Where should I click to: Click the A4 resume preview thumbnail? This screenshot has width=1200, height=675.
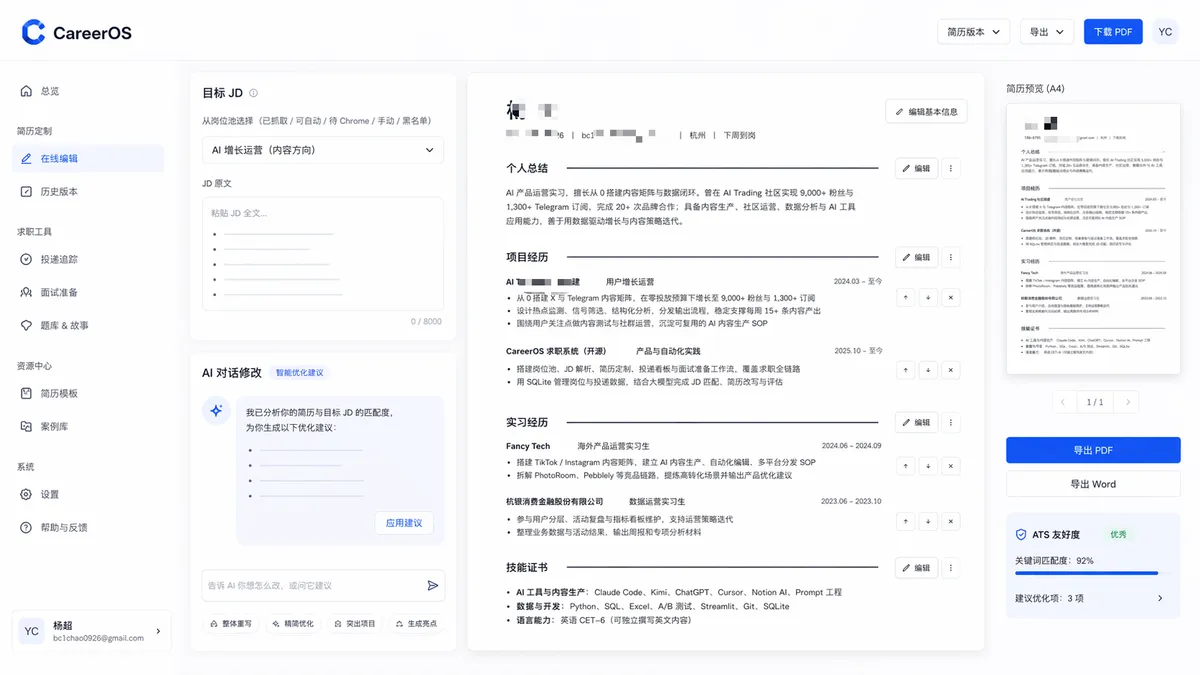(1093, 239)
